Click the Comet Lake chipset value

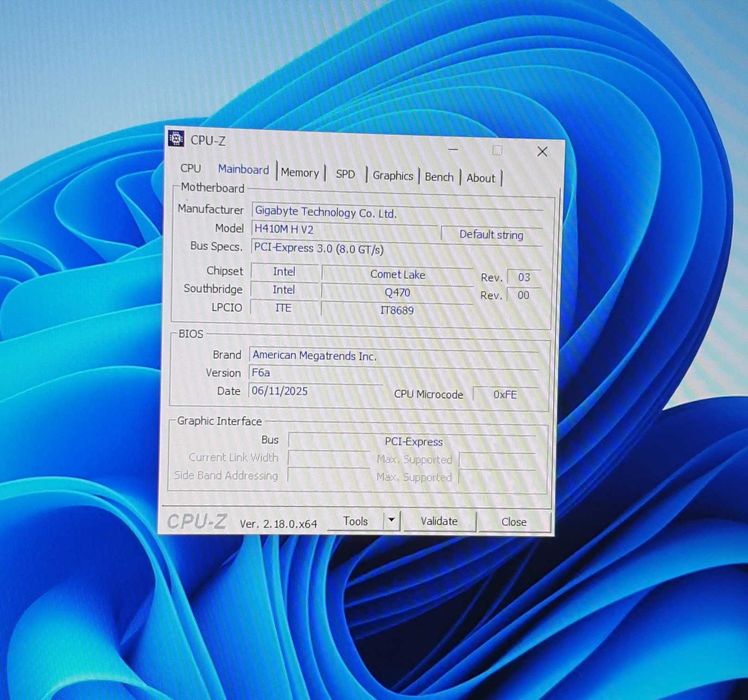pos(397,275)
